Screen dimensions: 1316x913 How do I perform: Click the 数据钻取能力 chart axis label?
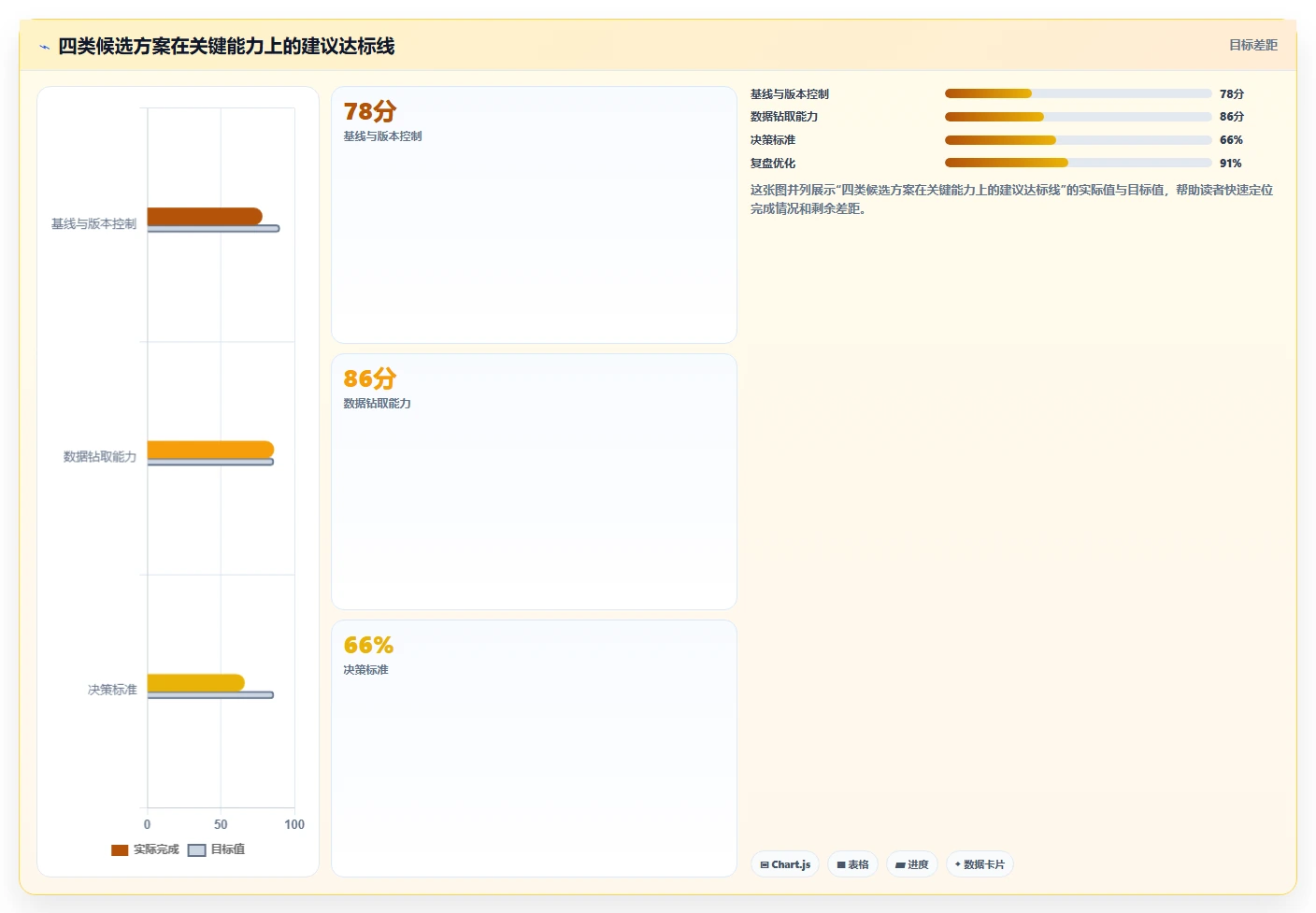[x=100, y=457]
